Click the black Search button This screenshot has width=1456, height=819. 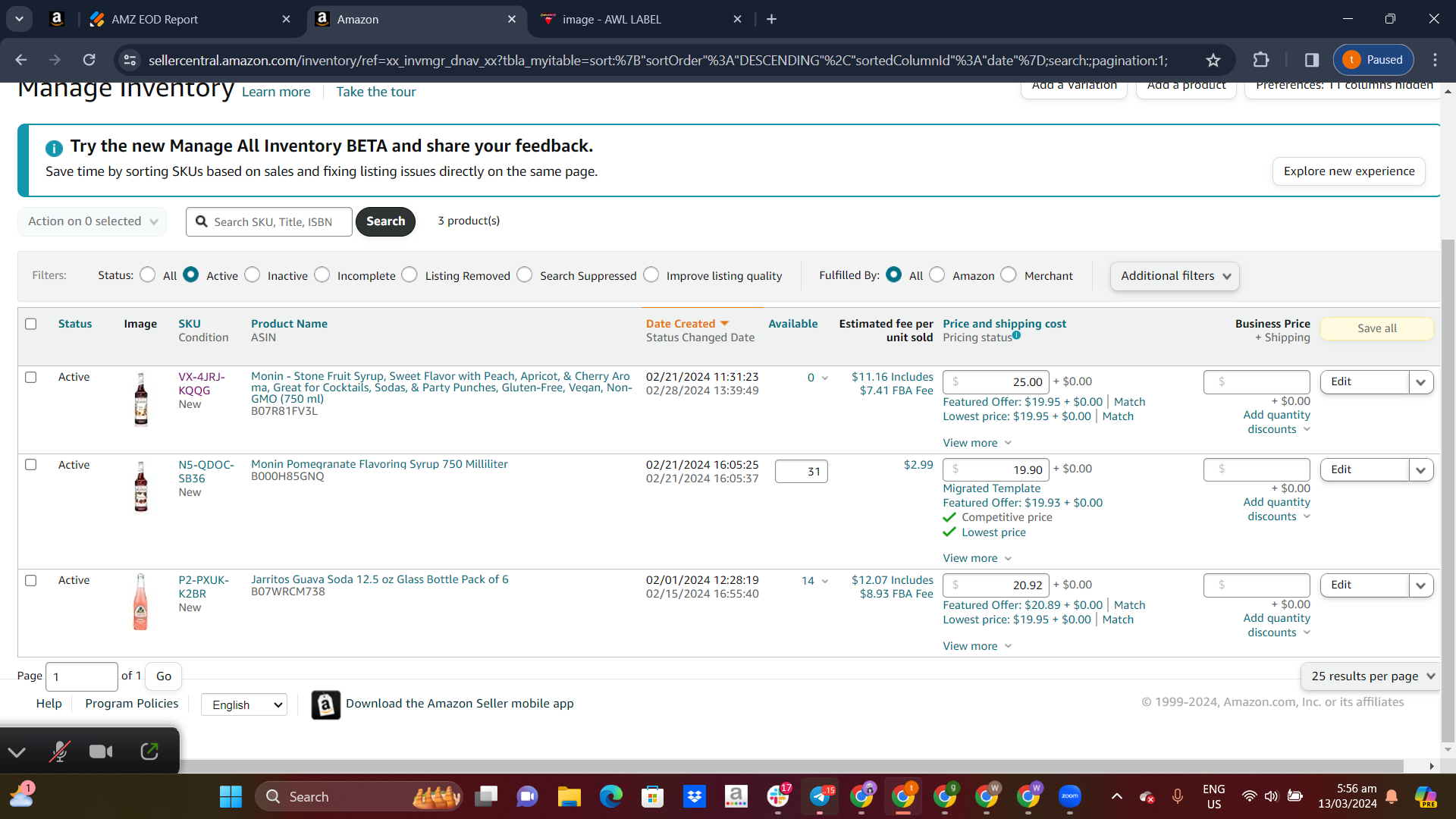coord(385,221)
